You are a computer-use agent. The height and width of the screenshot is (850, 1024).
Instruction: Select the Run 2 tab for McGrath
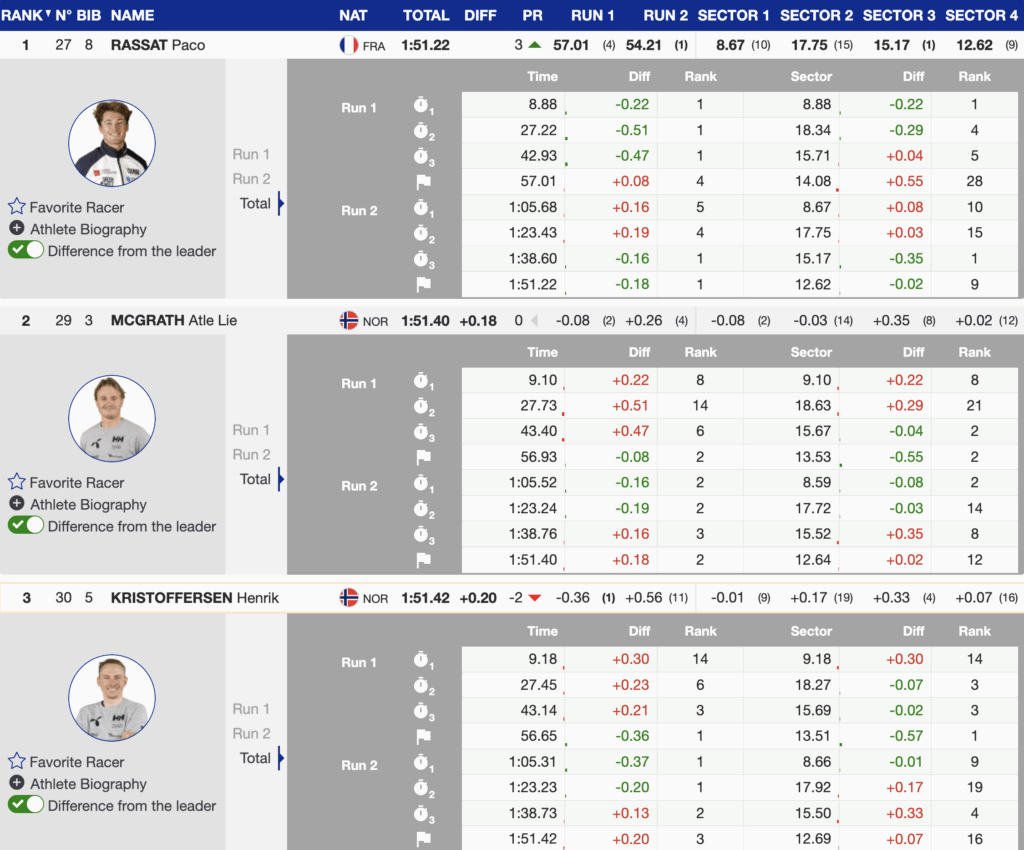(251, 454)
